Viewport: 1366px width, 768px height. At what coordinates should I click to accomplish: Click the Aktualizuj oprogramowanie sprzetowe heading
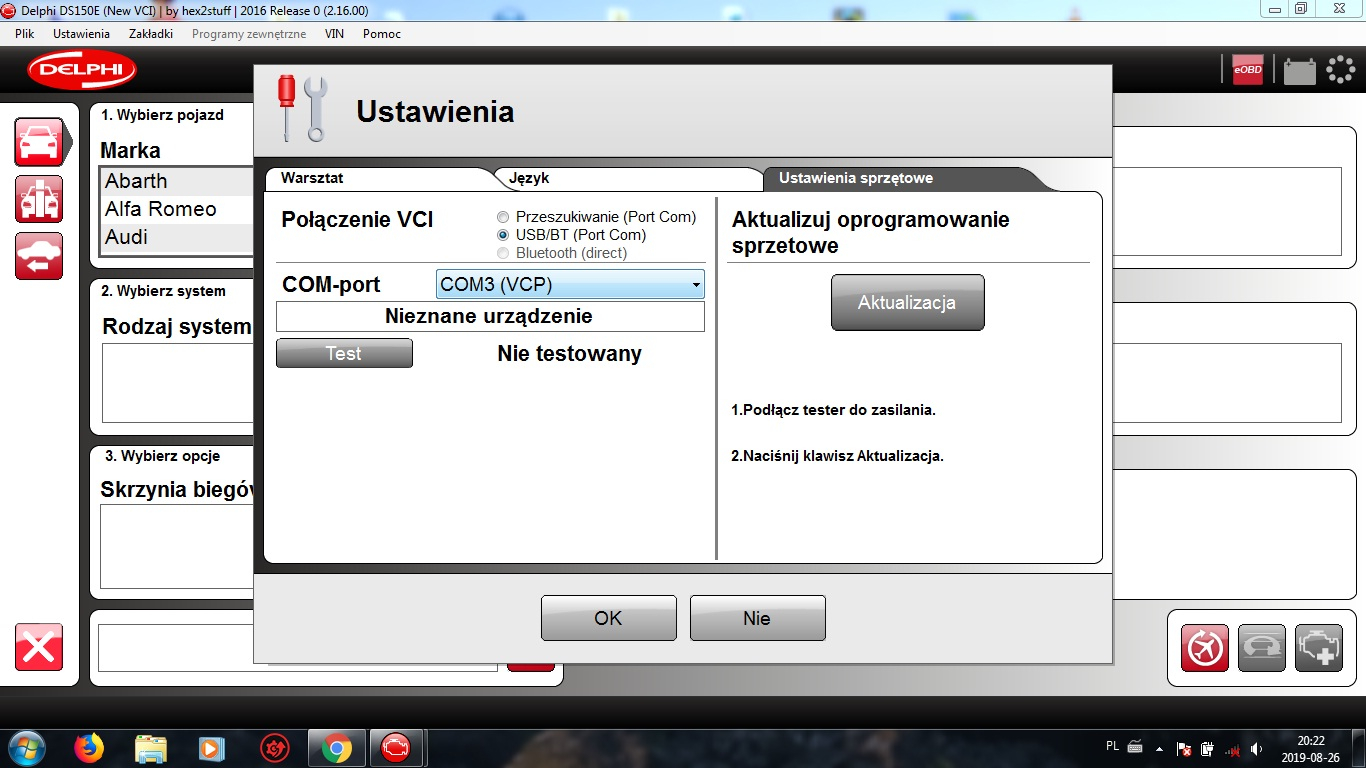(871, 232)
